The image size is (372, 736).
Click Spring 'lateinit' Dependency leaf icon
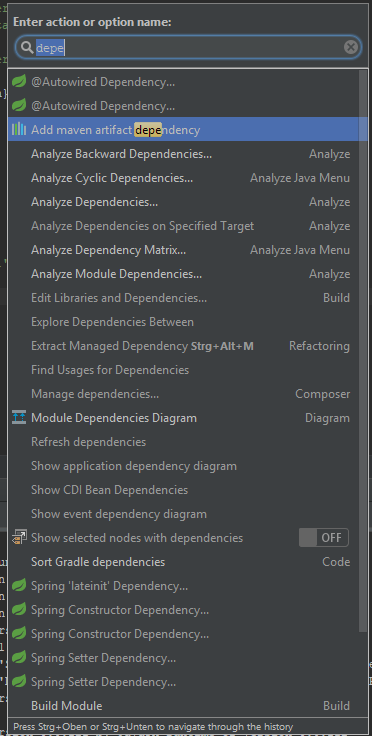tap(19, 586)
